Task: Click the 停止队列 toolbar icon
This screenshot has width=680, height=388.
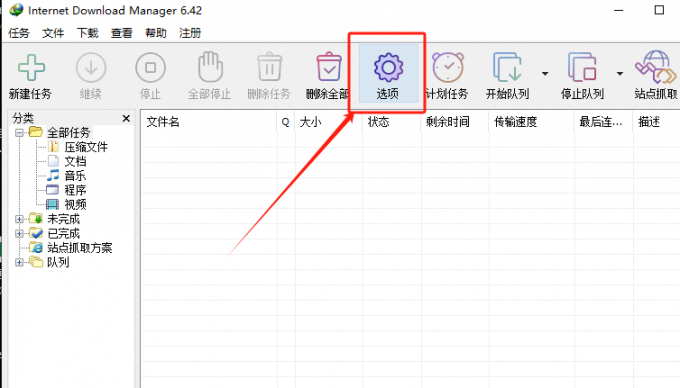Action: coord(582,67)
